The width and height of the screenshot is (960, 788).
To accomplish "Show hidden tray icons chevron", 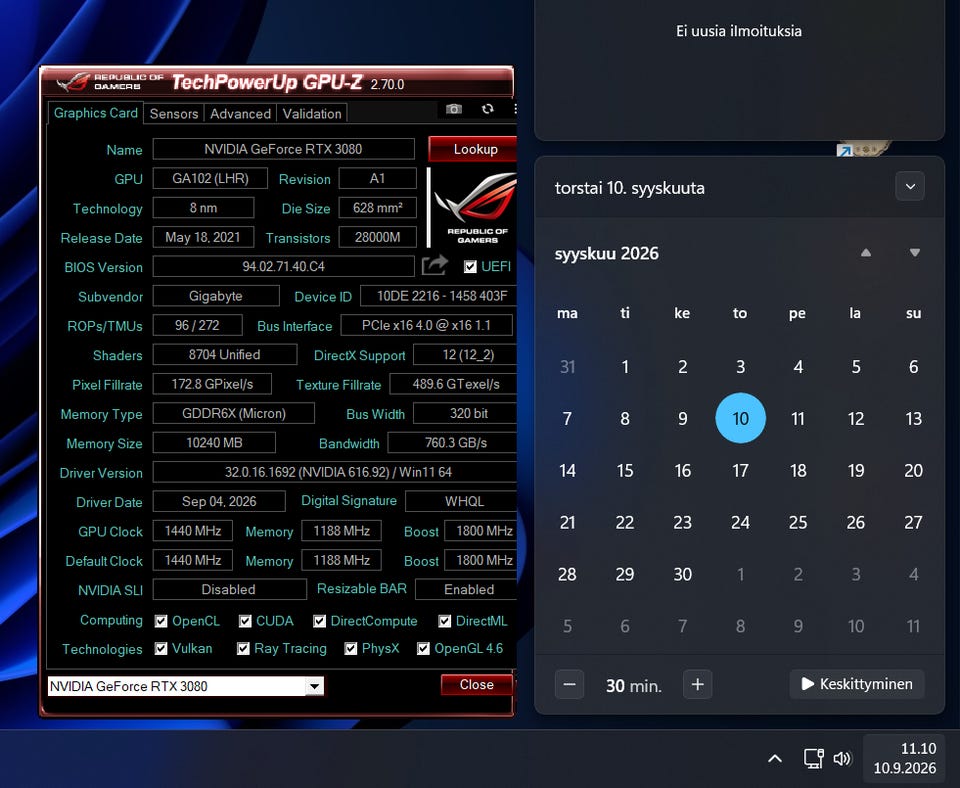I will point(774,759).
